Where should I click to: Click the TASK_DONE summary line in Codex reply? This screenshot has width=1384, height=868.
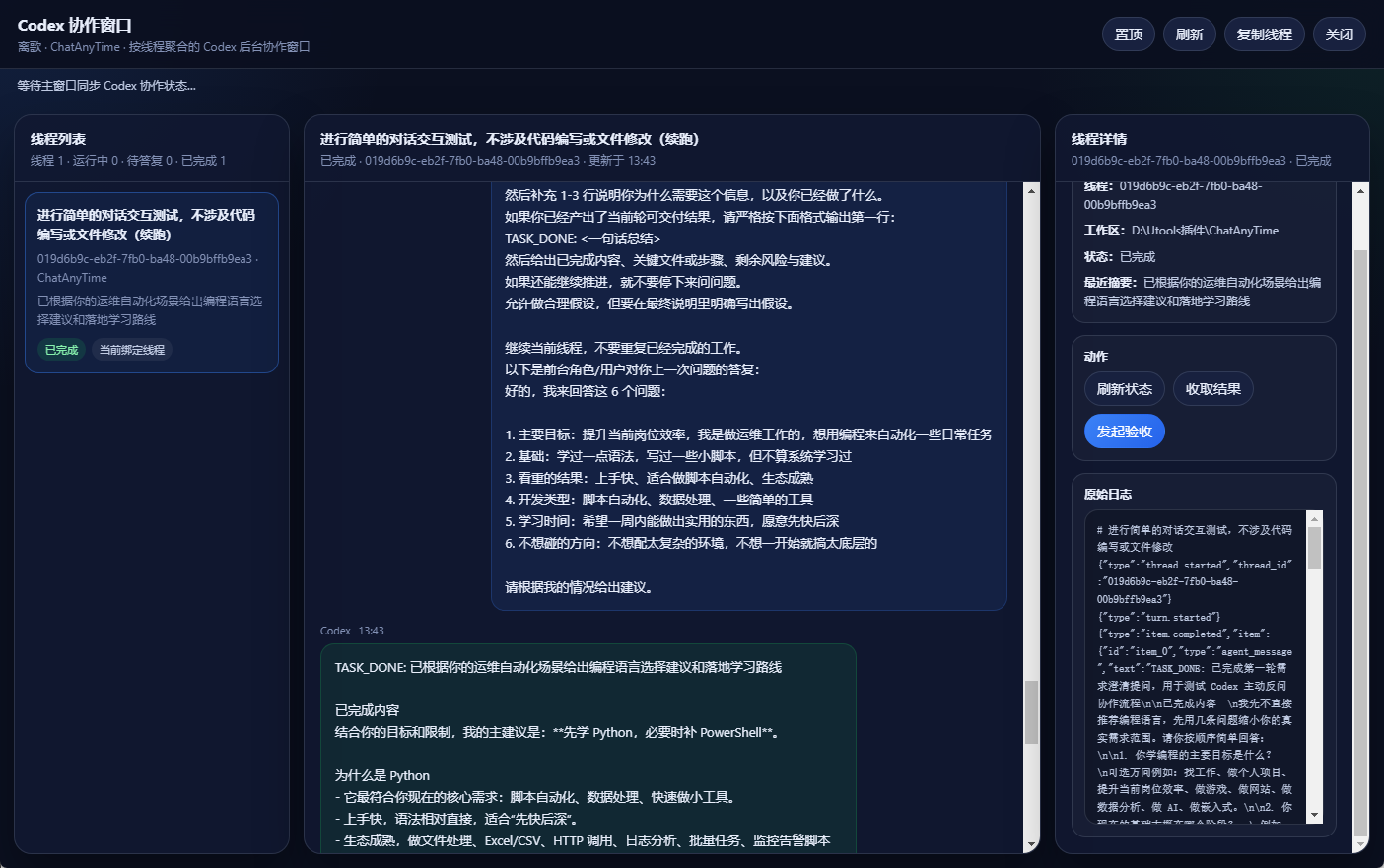tap(558, 667)
